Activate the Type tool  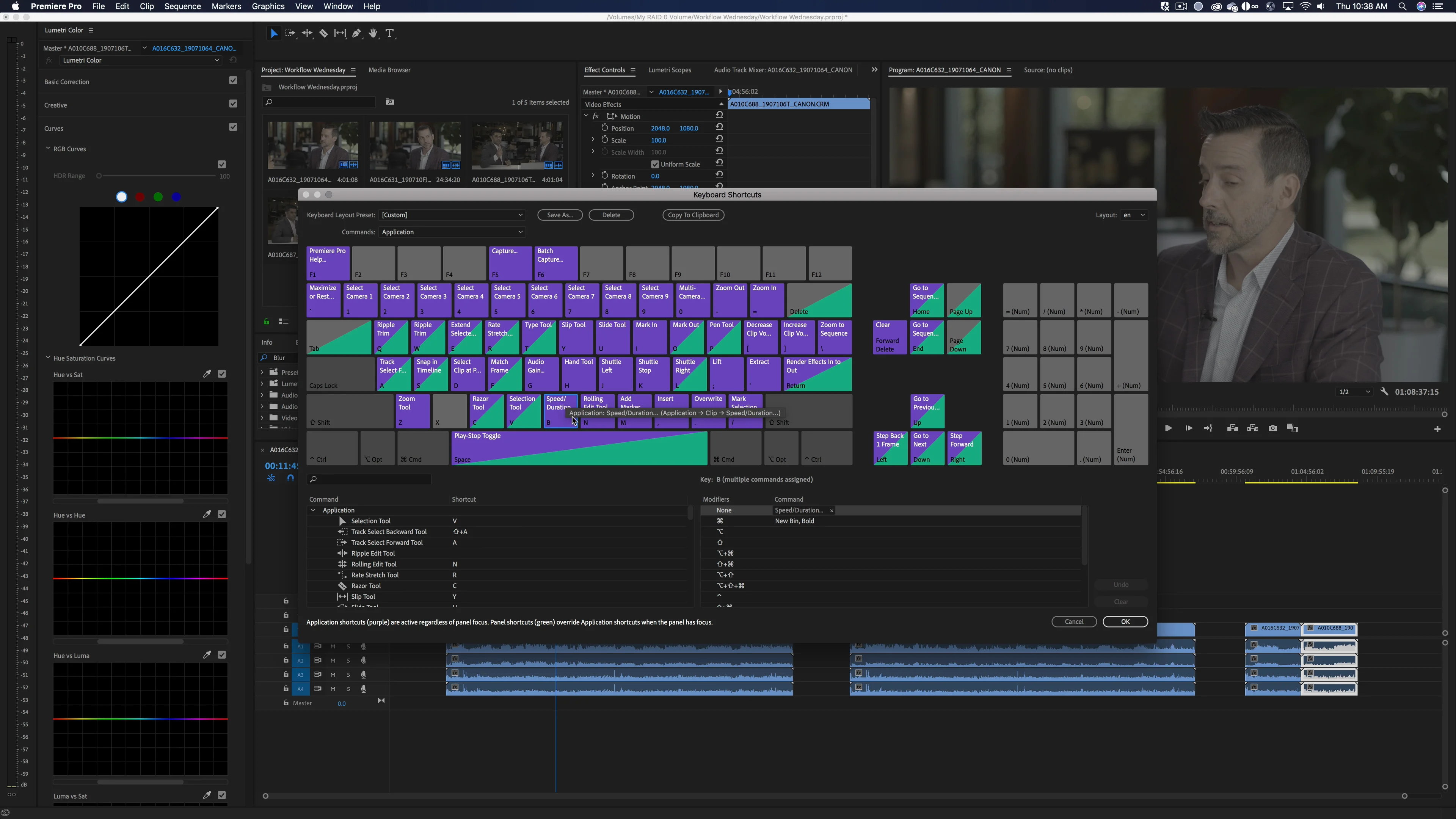point(390,33)
